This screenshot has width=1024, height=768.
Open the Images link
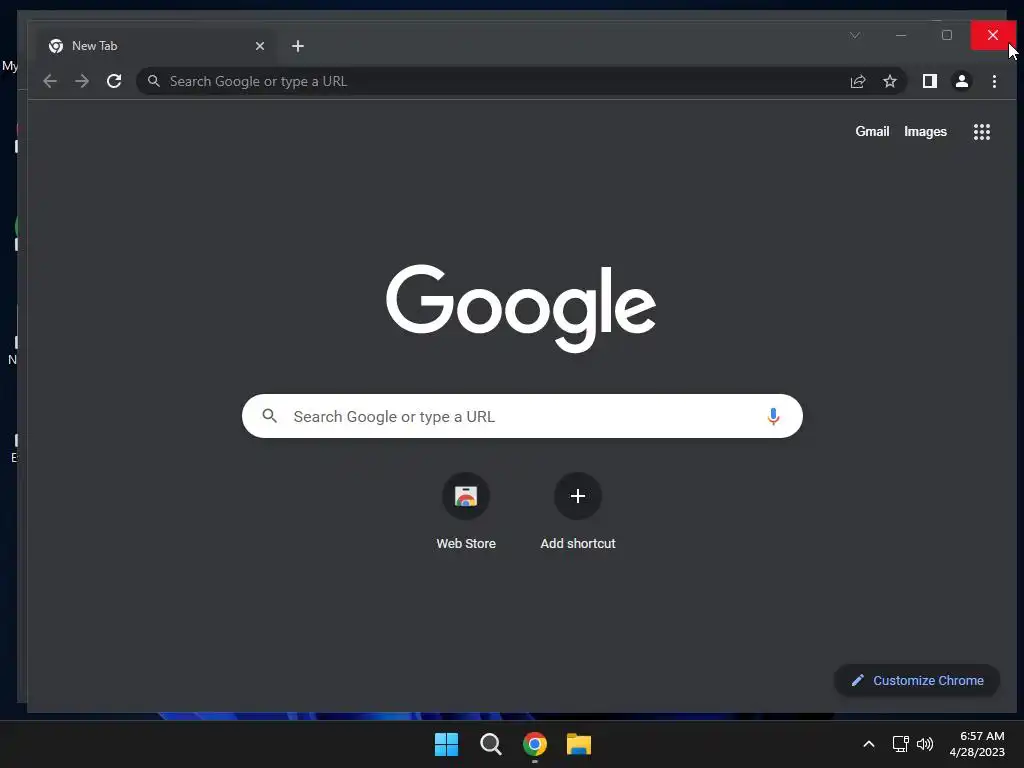tap(925, 131)
